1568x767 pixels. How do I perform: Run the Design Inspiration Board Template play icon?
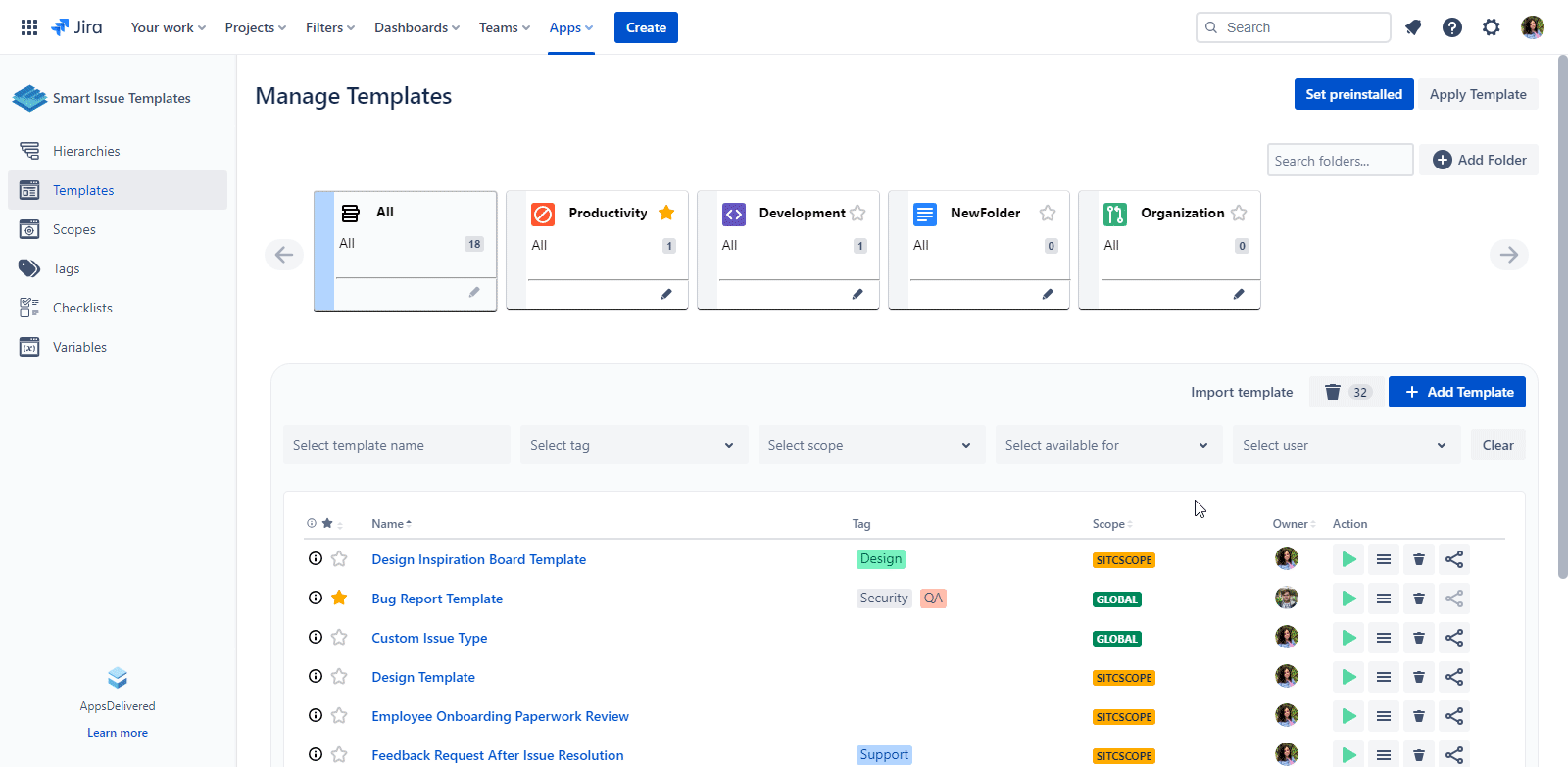tap(1348, 559)
